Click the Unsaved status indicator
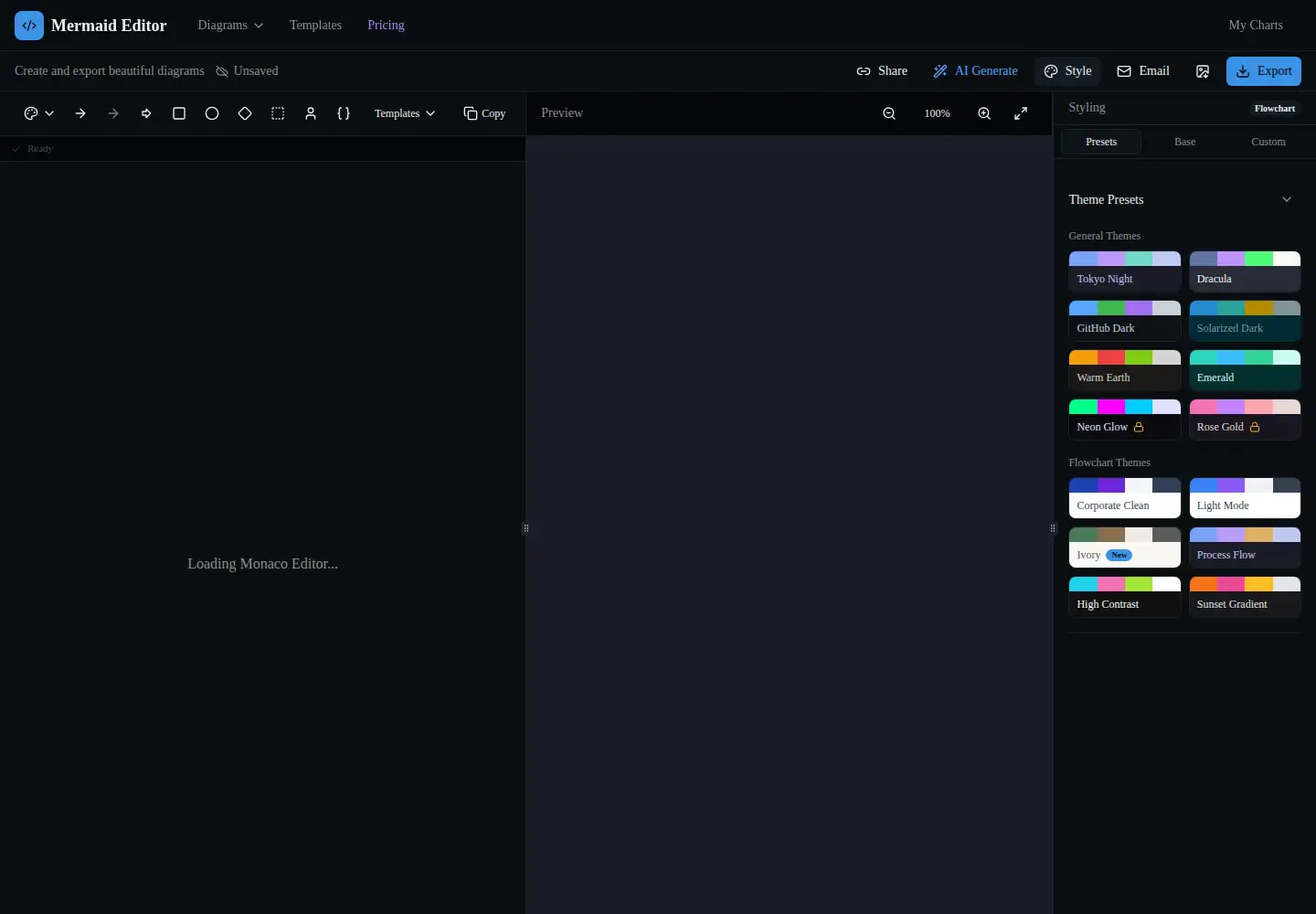Viewport: 1316px width, 914px height. click(x=247, y=71)
